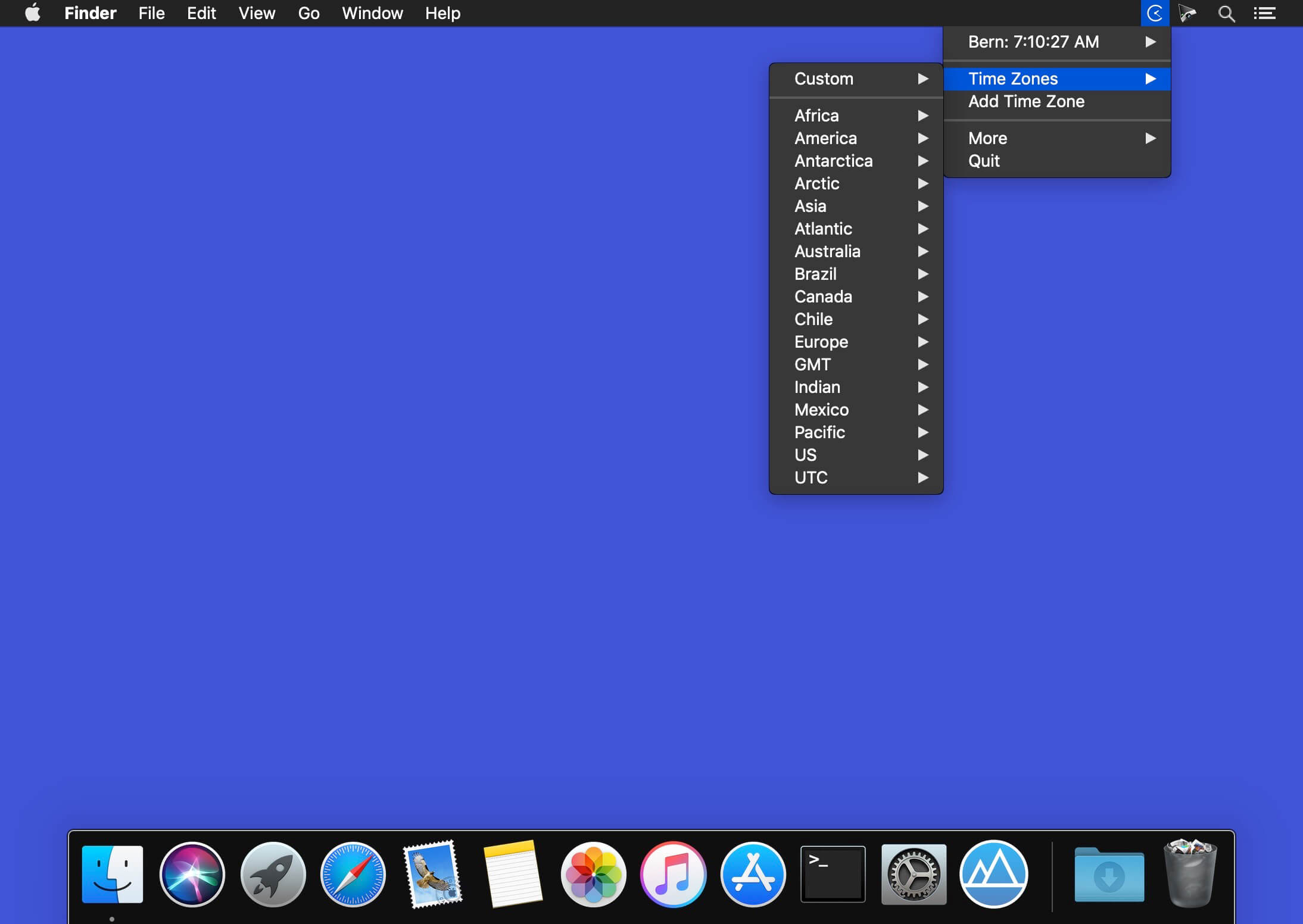The width and height of the screenshot is (1303, 924).
Task: Launch App Store from Dock
Action: 753,874
